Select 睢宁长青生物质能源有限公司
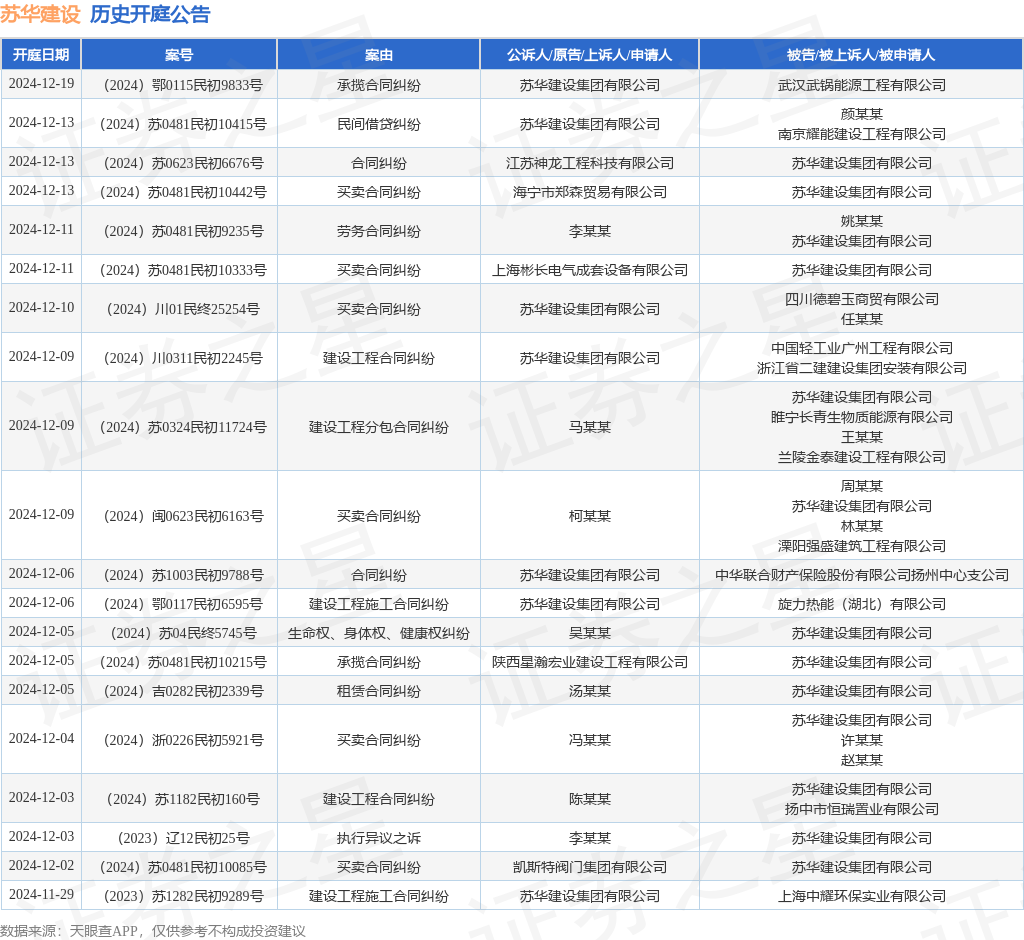Screen dimensions: 1024x940 coord(862,417)
